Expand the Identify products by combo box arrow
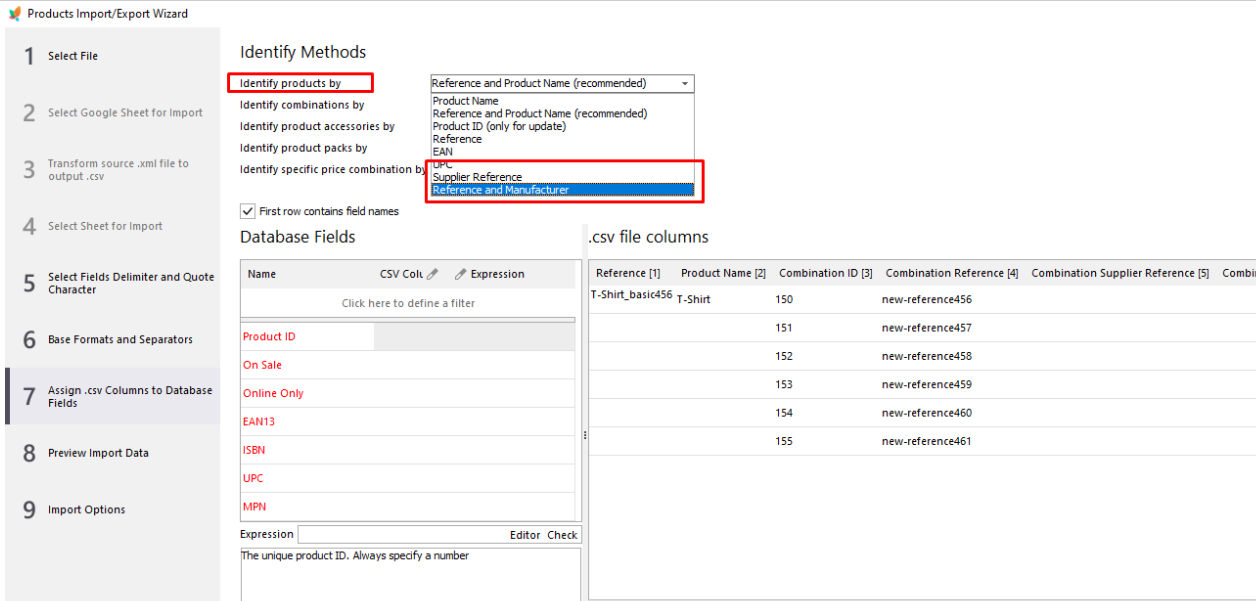 click(x=684, y=84)
